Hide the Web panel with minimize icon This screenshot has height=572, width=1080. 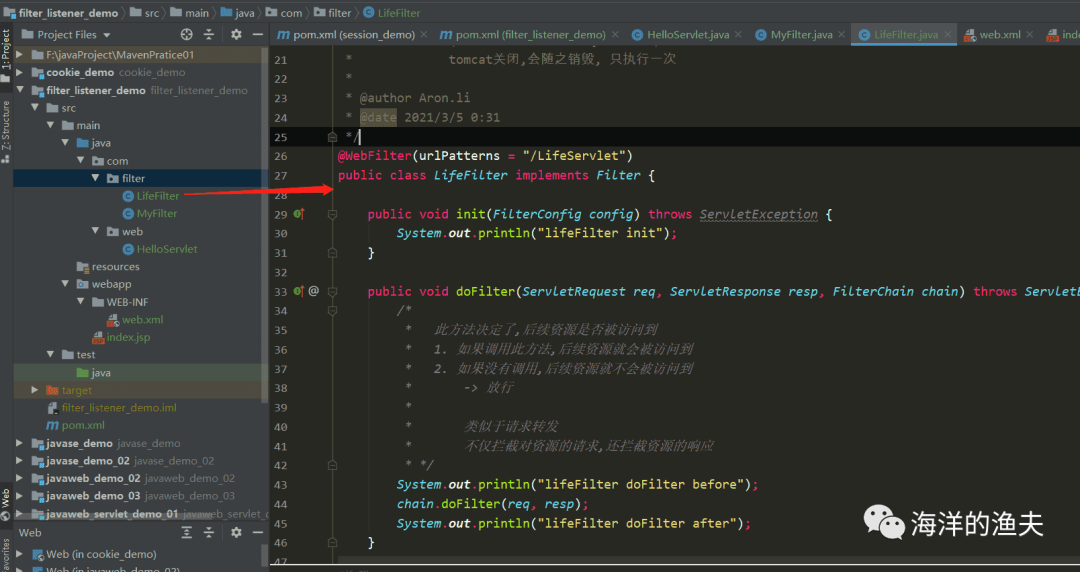pyautogui.click(x=258, y=533)
